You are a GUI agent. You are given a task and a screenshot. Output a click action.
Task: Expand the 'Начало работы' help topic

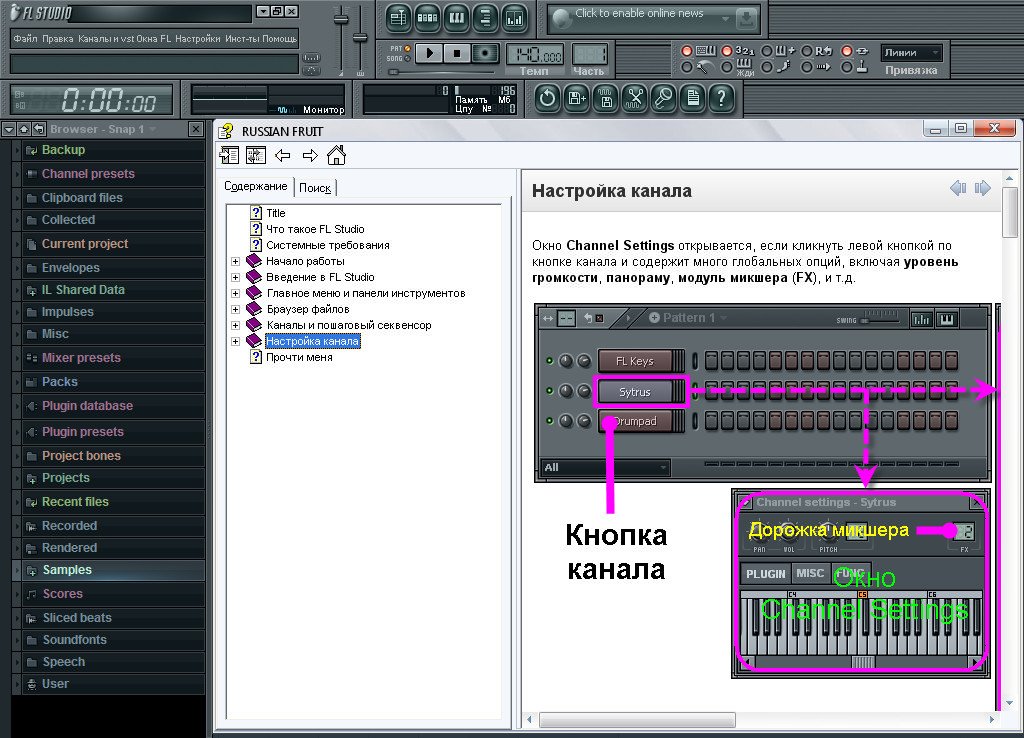tap(236, 261)
